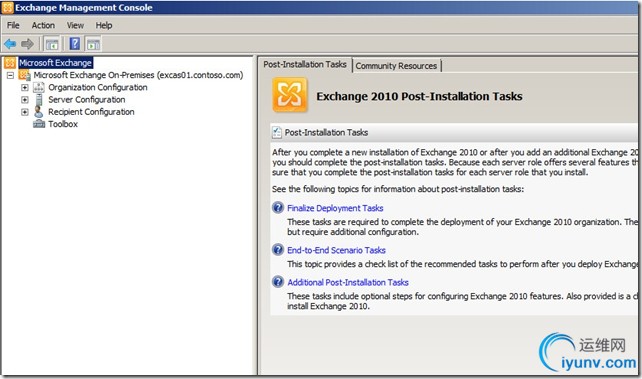
Task: Click the Server Configuration tower icon
Action: [x=39, y=99]
